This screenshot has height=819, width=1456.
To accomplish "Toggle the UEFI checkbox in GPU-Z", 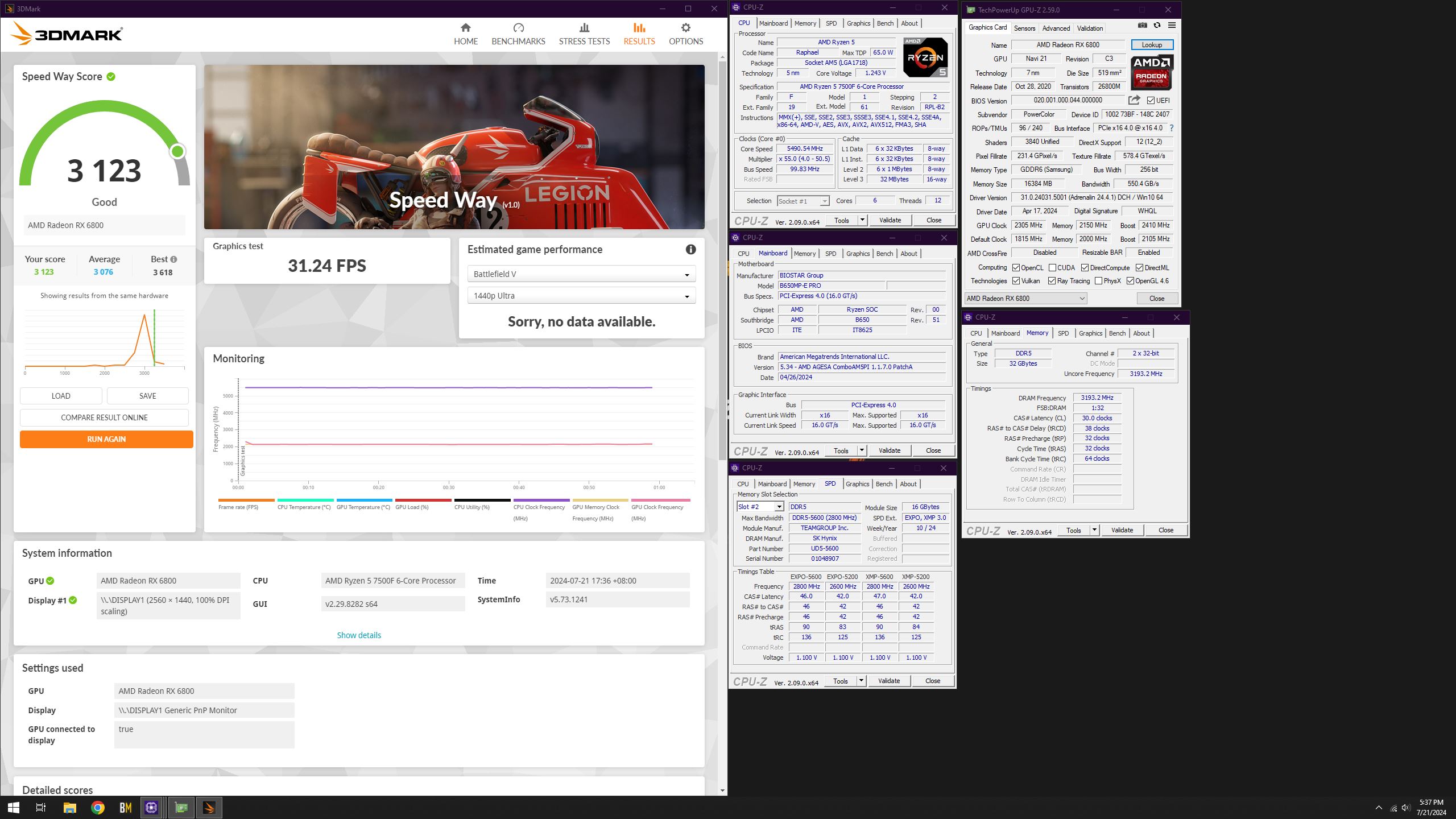I will click(x=1151, y=101).
